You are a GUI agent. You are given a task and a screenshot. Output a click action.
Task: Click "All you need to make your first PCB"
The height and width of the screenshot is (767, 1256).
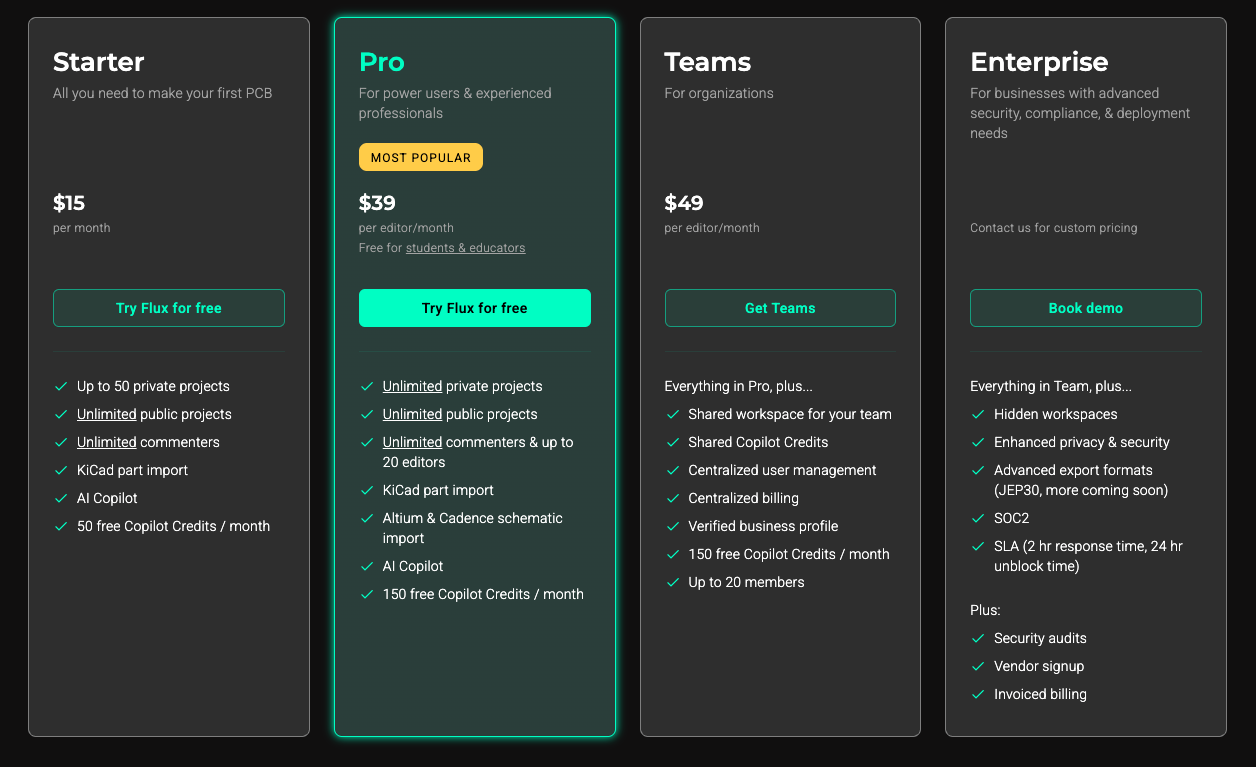point(163,93)
